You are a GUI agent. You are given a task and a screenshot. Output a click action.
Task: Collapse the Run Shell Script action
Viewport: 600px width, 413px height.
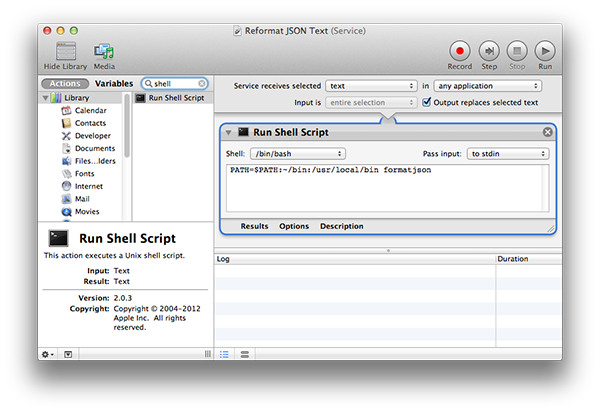pyautogui.click(x=228, y=132)
